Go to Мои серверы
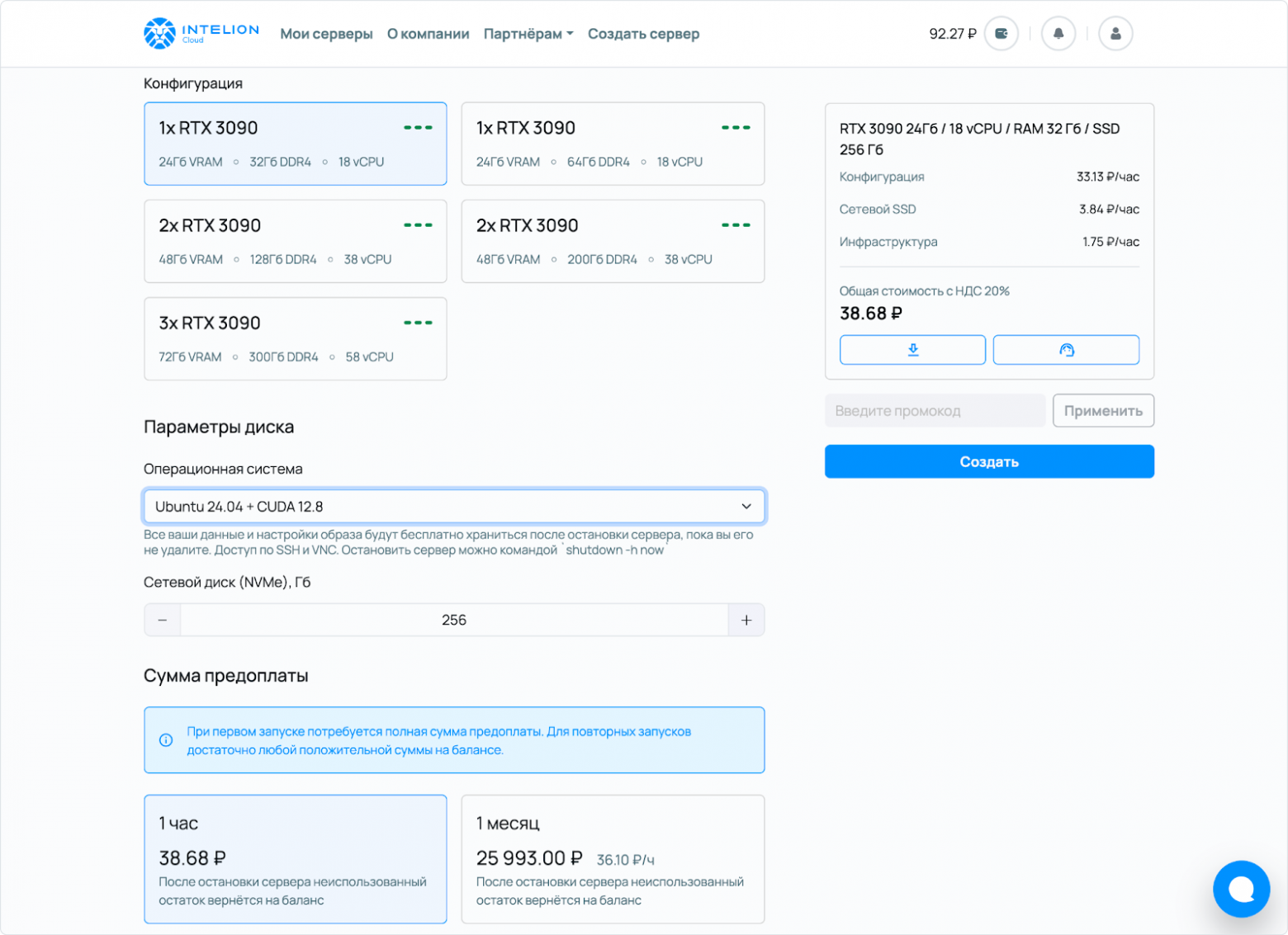 (326, 34)
